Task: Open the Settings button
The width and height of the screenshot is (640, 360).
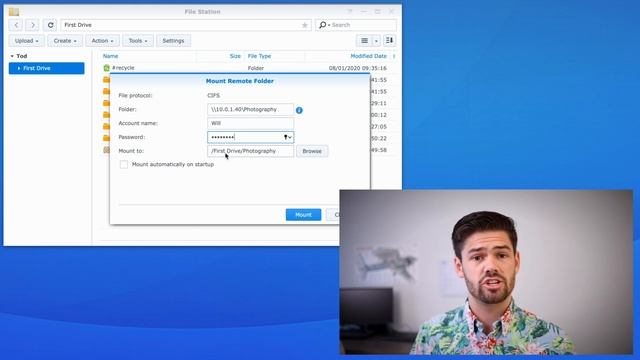Action: 173,41
